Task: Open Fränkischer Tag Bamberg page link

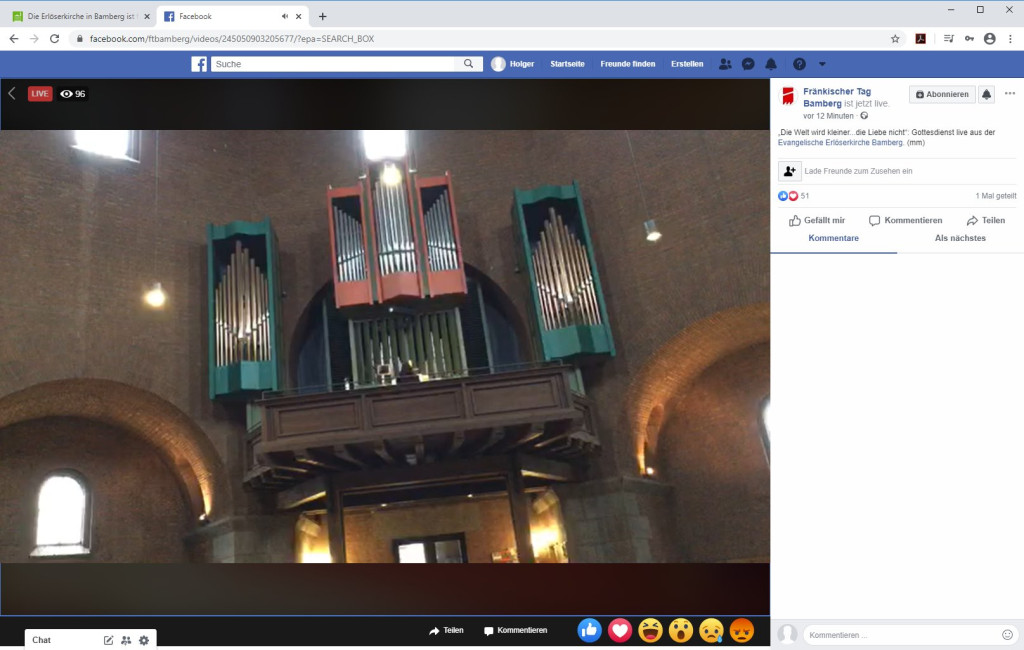Action: [x=837, y=97]
